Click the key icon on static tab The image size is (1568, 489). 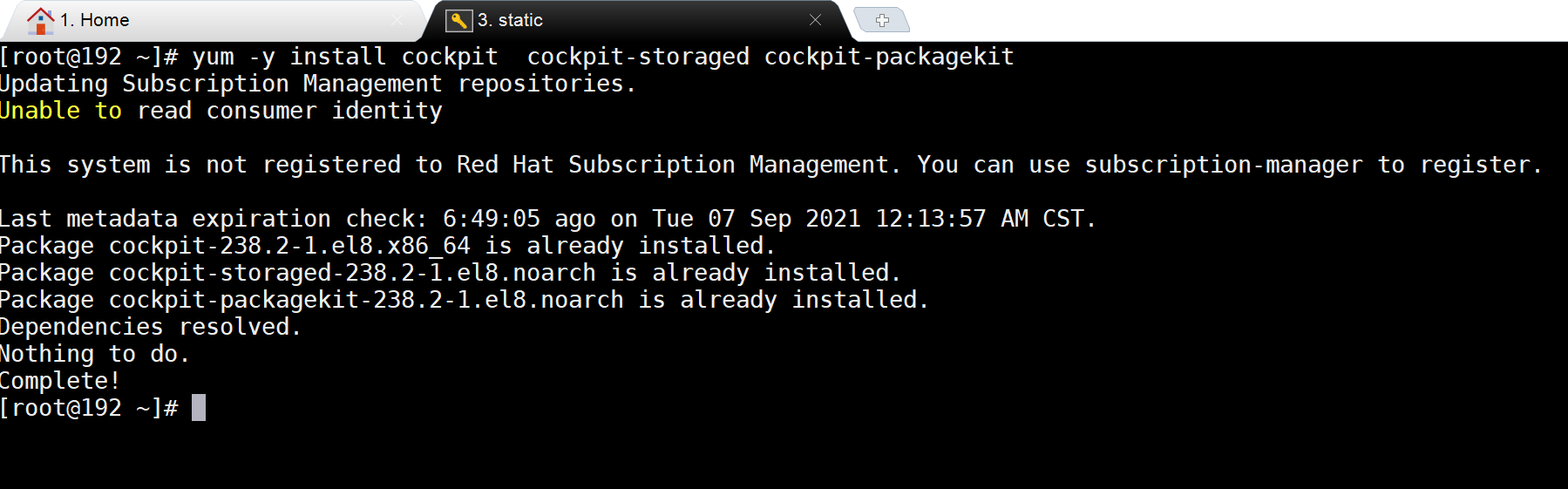tap(458, 20)
